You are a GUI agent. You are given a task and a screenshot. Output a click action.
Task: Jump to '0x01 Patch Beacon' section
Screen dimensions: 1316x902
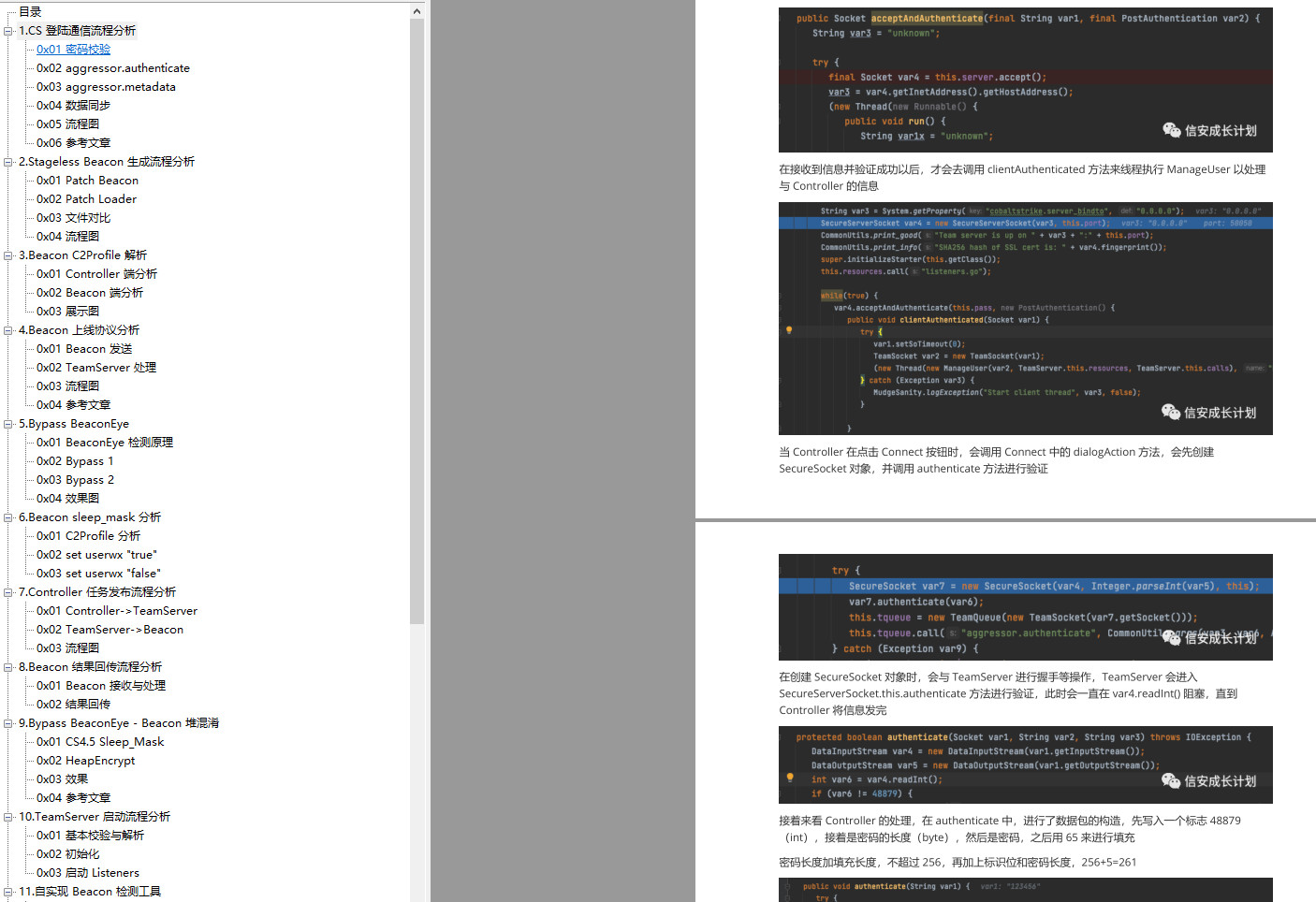(87, 181)
